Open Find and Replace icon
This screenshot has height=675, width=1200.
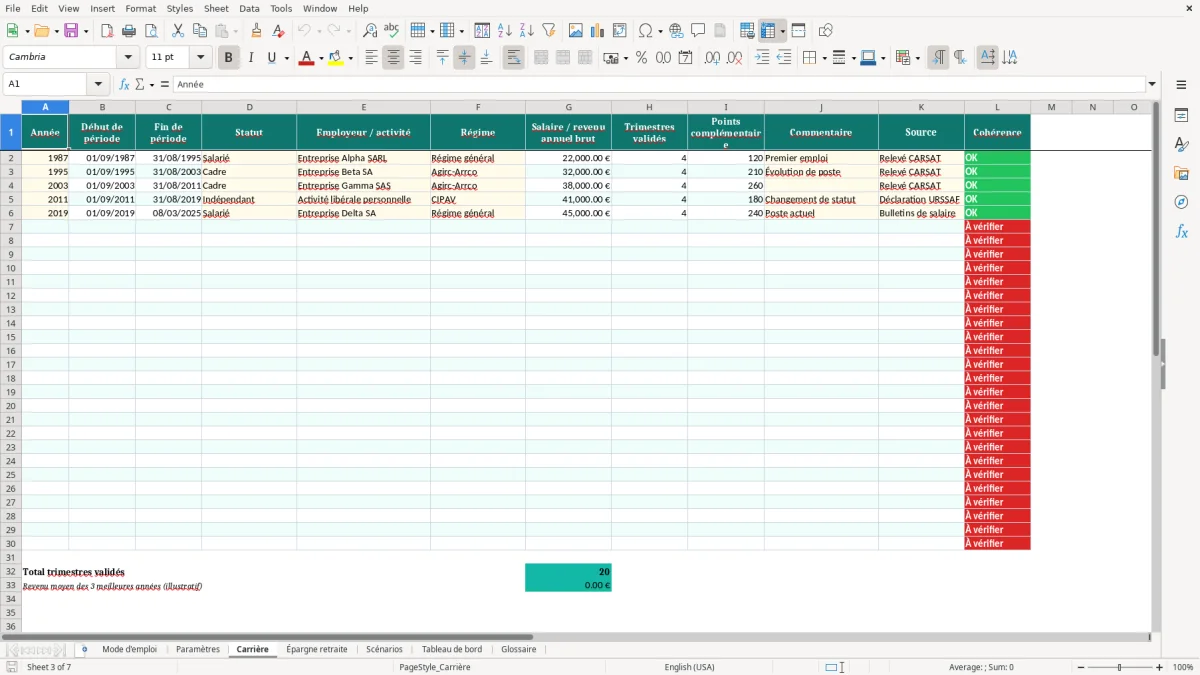point(370,30)
